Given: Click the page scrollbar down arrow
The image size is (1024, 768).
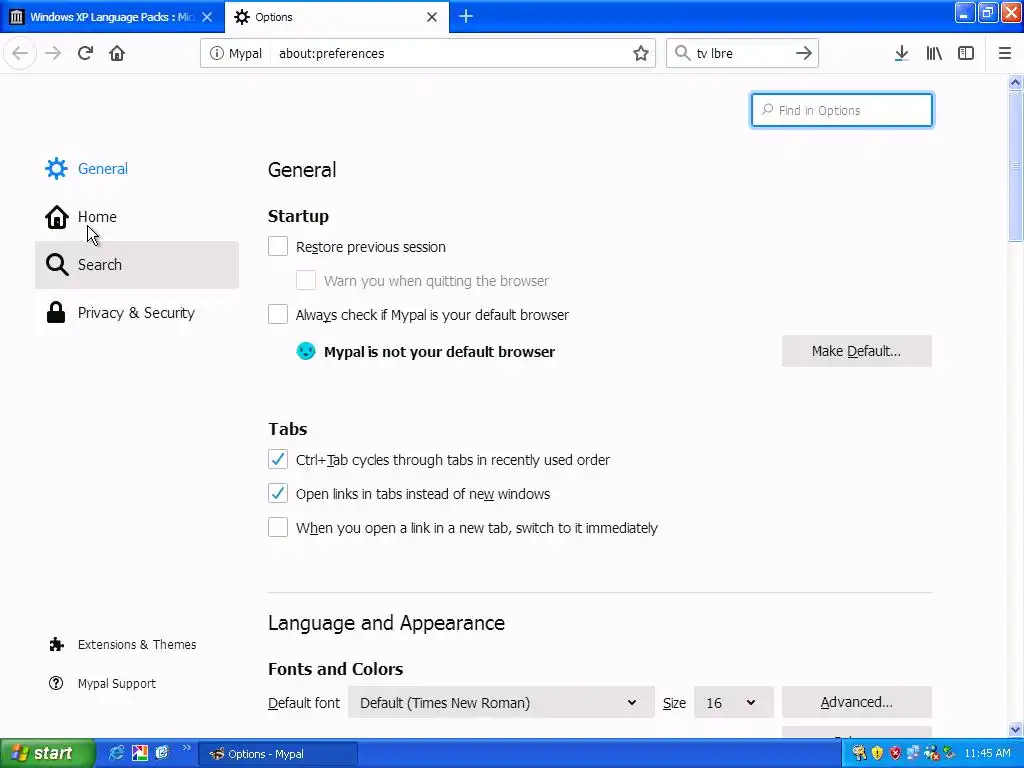Looking at the screenshot, I should [1015, 729].
